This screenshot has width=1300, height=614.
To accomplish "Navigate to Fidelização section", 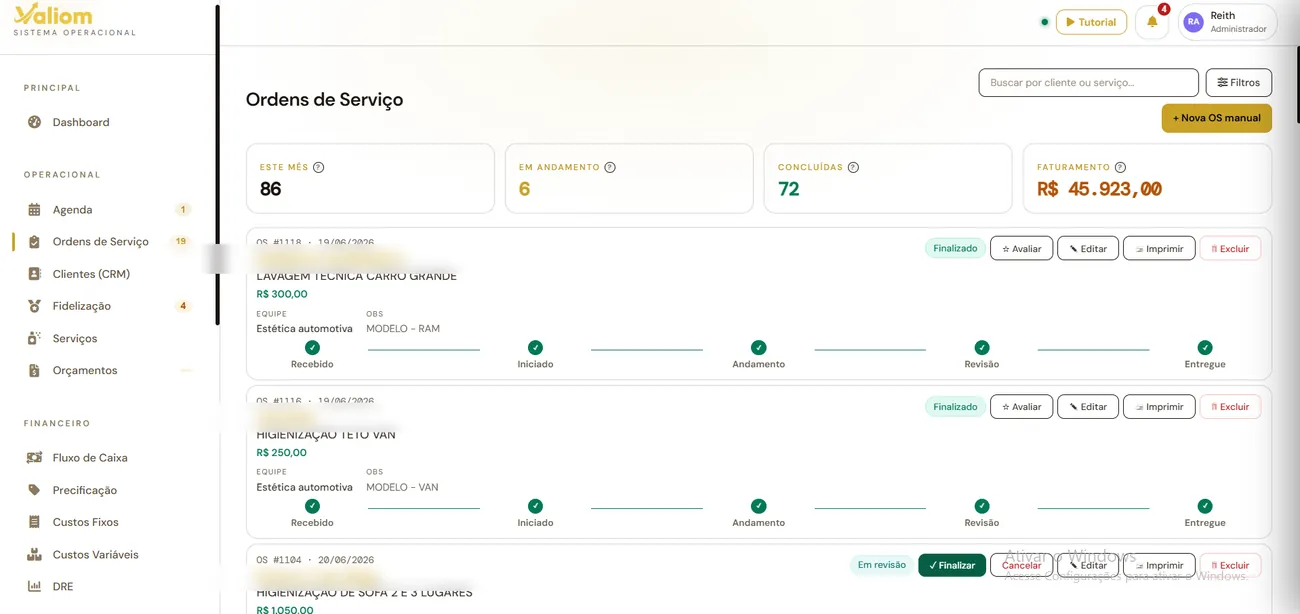I will [x=82, y=306].
